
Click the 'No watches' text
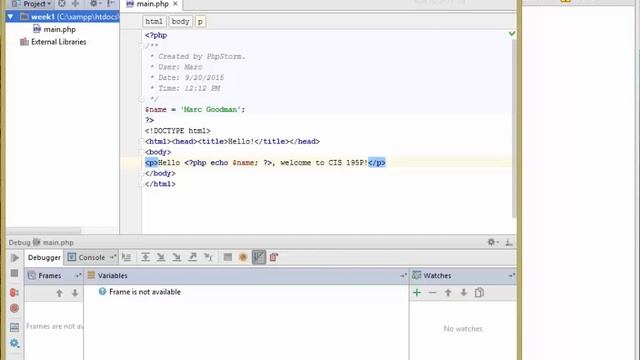pos(463,329)
